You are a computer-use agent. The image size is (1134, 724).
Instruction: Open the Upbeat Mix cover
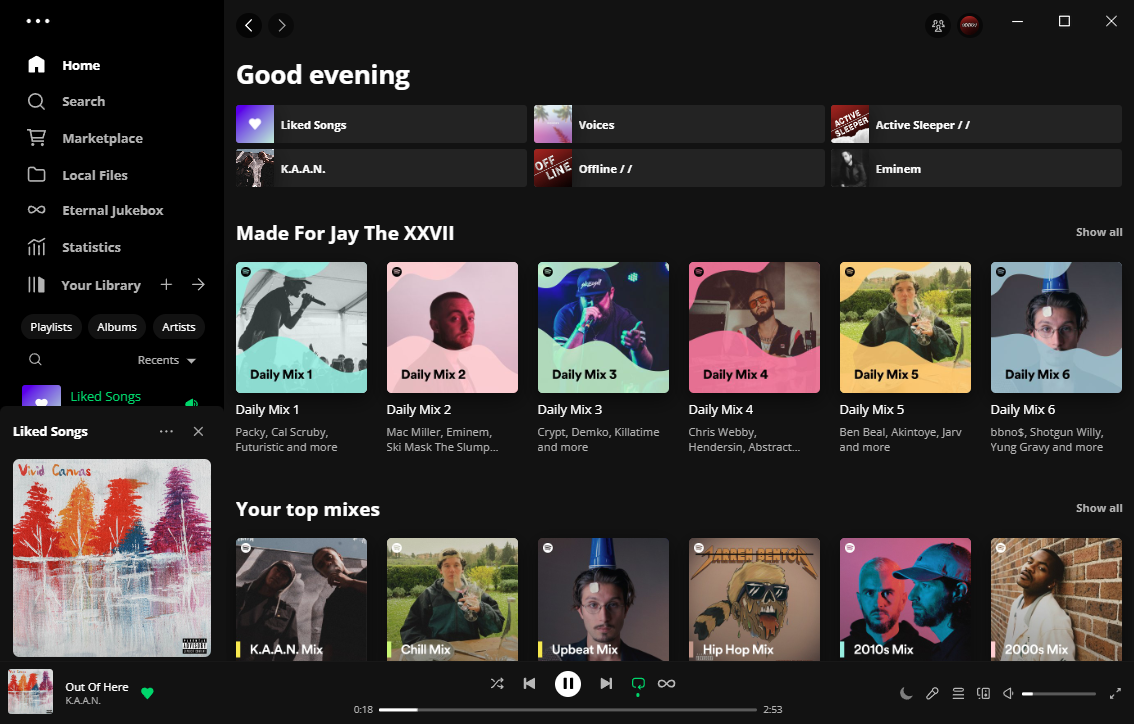[603, 599]
